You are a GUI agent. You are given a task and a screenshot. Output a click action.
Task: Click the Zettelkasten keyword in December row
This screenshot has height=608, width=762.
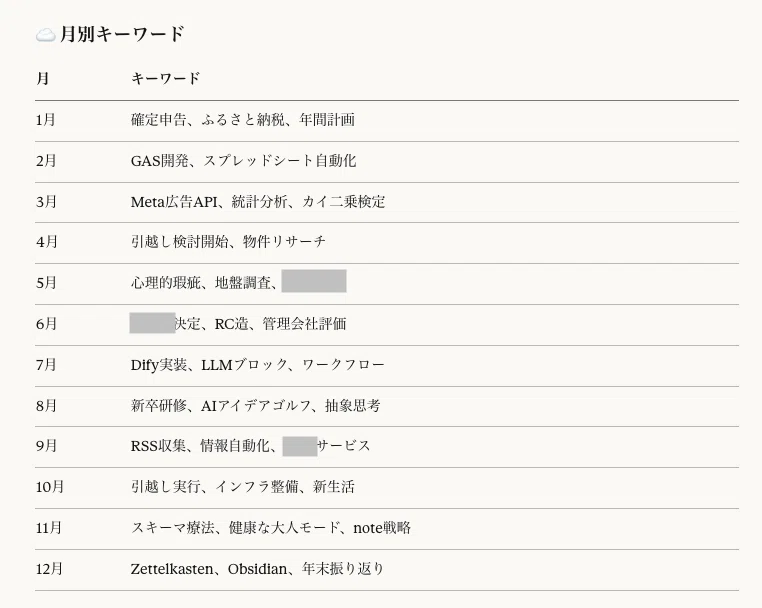click(172, 569)
